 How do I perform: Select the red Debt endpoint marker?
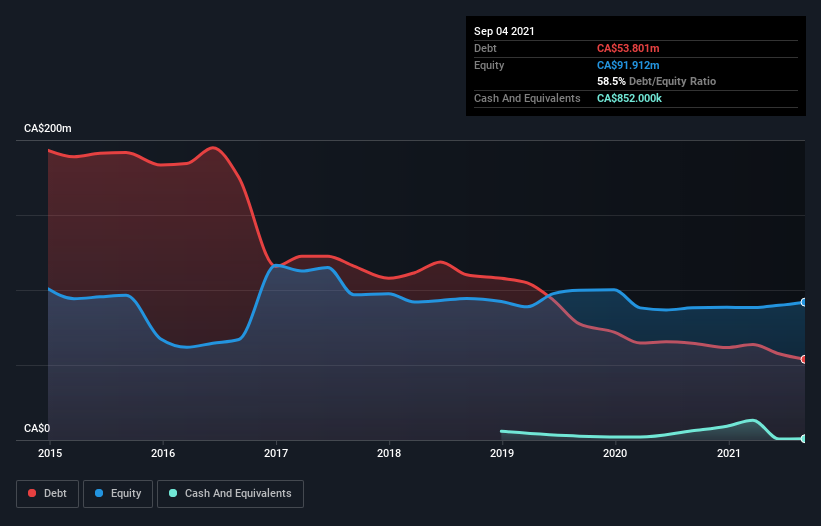[x=804, y=360]
